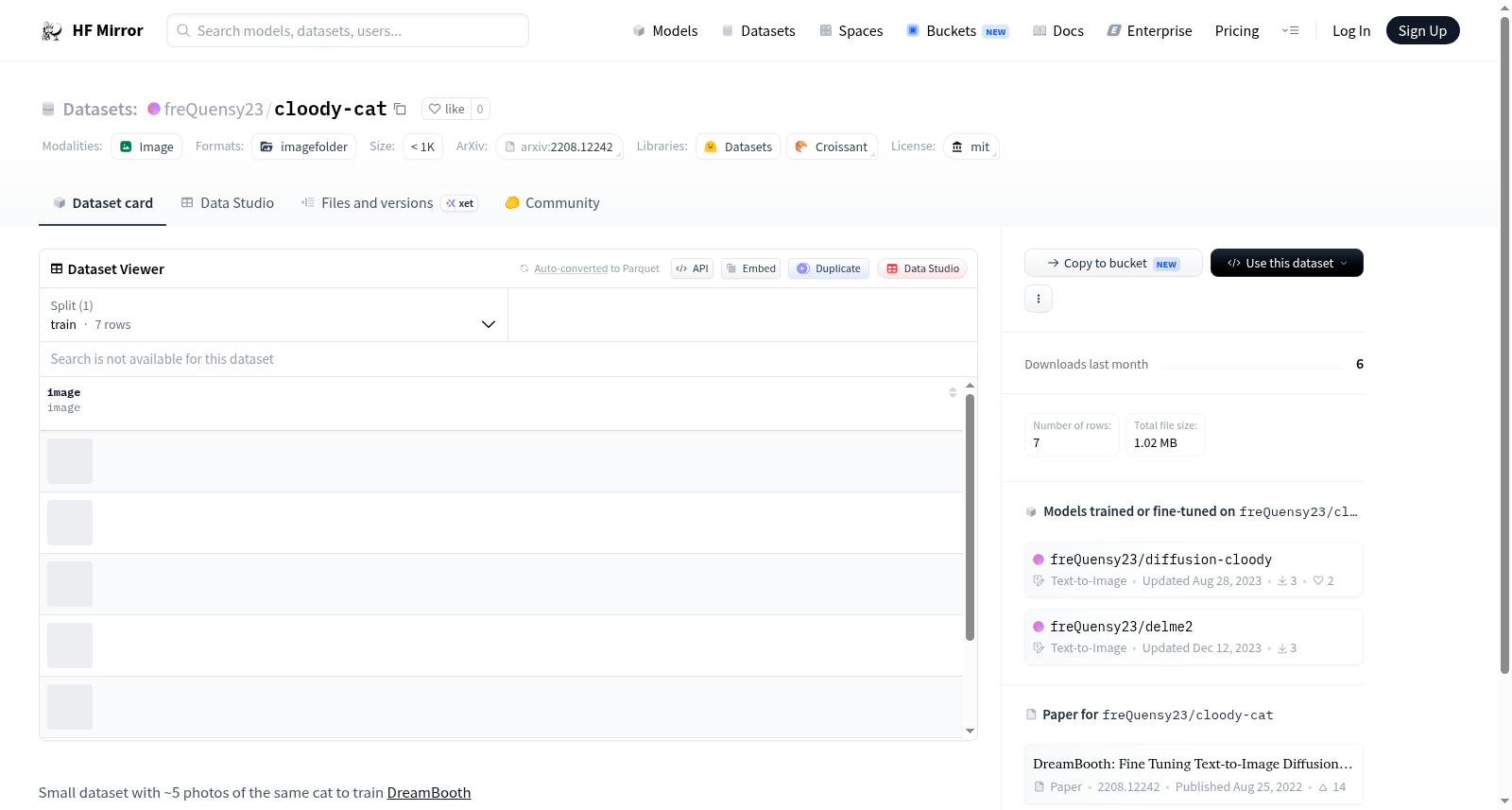Image resolution: width=1512 pixels, height=810 pixels.
Task: Open the Community tab
Action: point(553,203)
